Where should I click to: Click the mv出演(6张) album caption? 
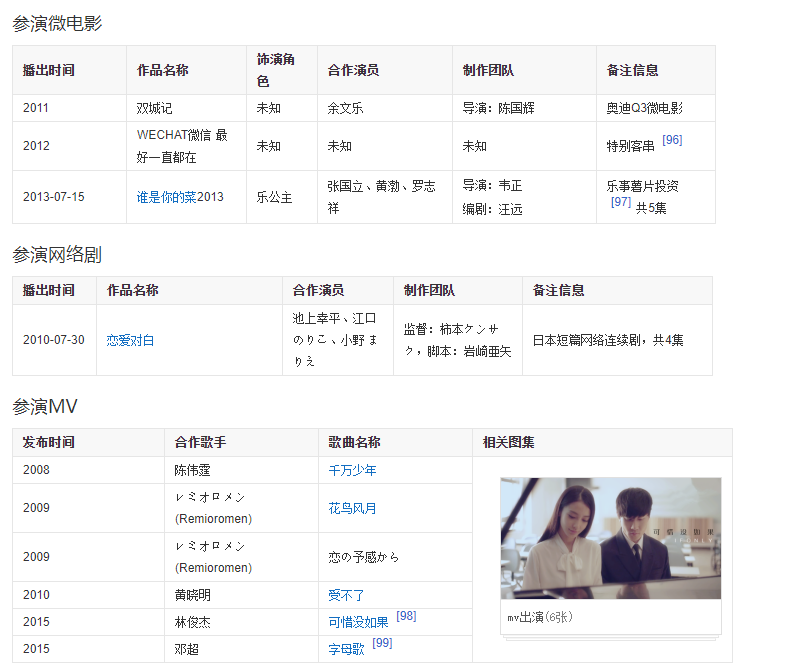coord(540,617)
